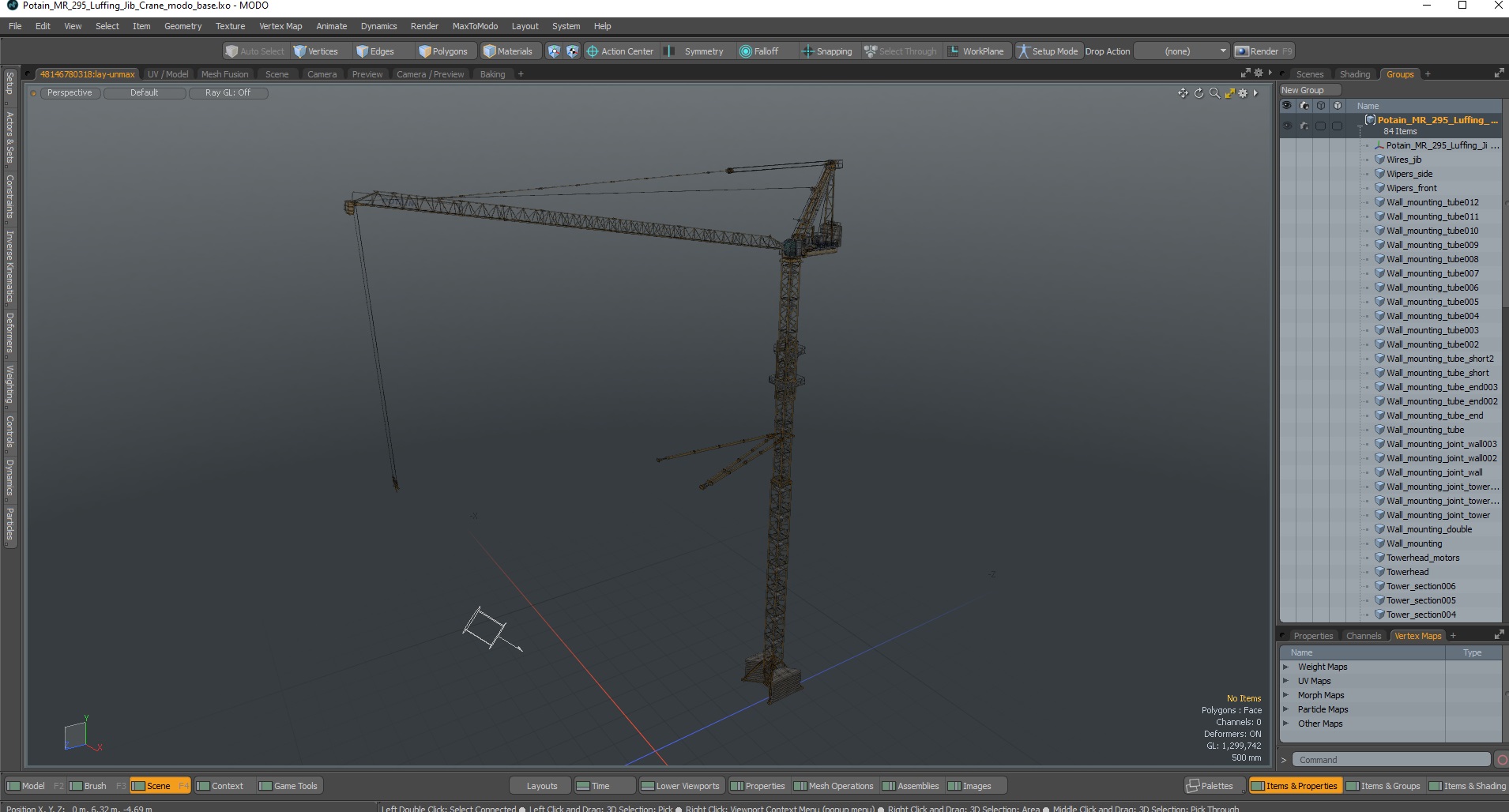Enable Auto Select mode
The image size is (1509, 812).
coord(254,51)
